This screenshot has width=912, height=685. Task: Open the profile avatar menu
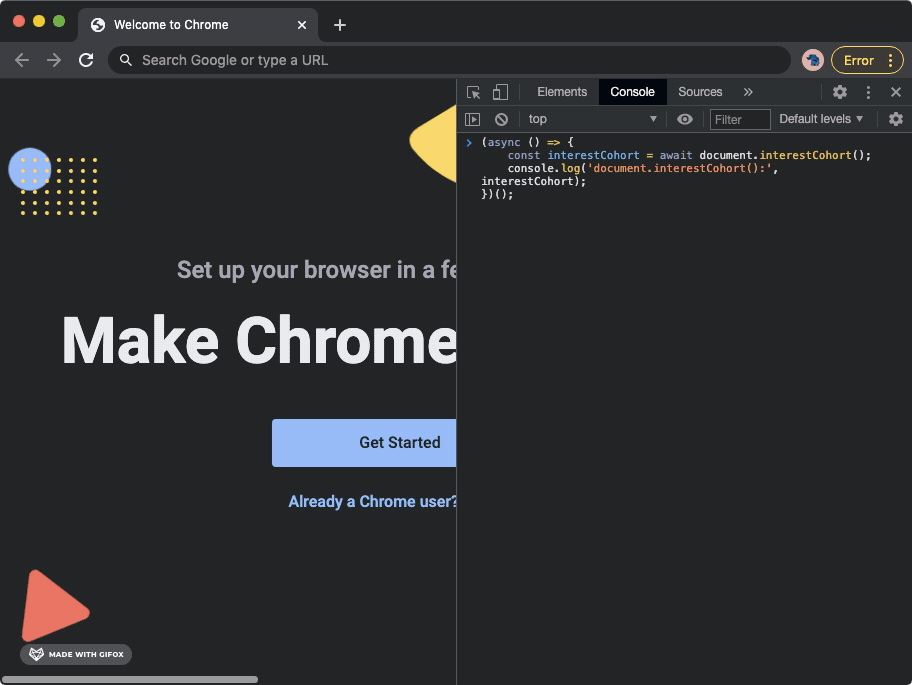(813, 60)
